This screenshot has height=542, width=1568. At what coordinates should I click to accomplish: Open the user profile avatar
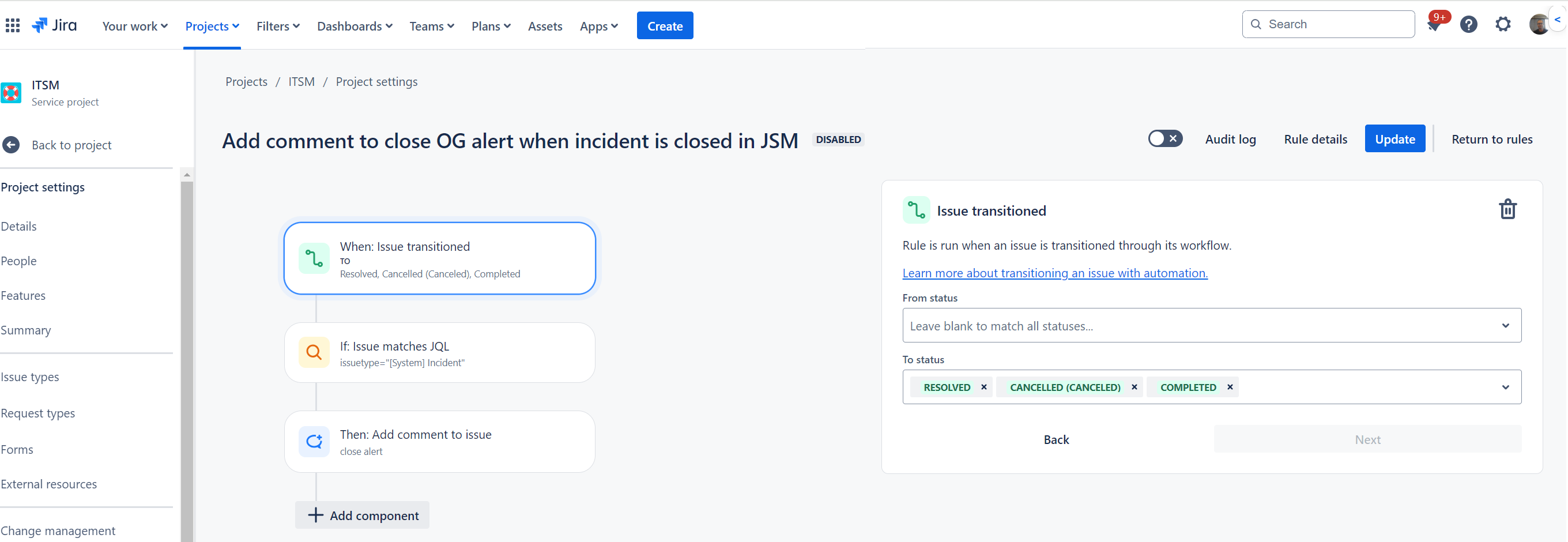1539,24
